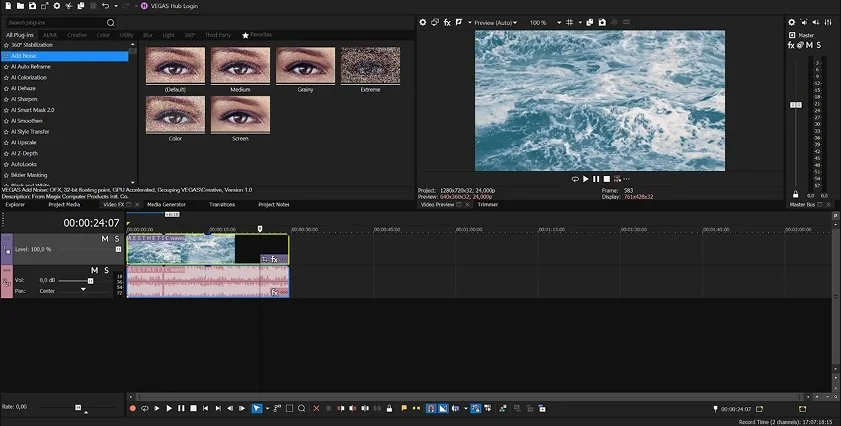
Task: Open the Transitions tab
Action: [x=222, y=204]
